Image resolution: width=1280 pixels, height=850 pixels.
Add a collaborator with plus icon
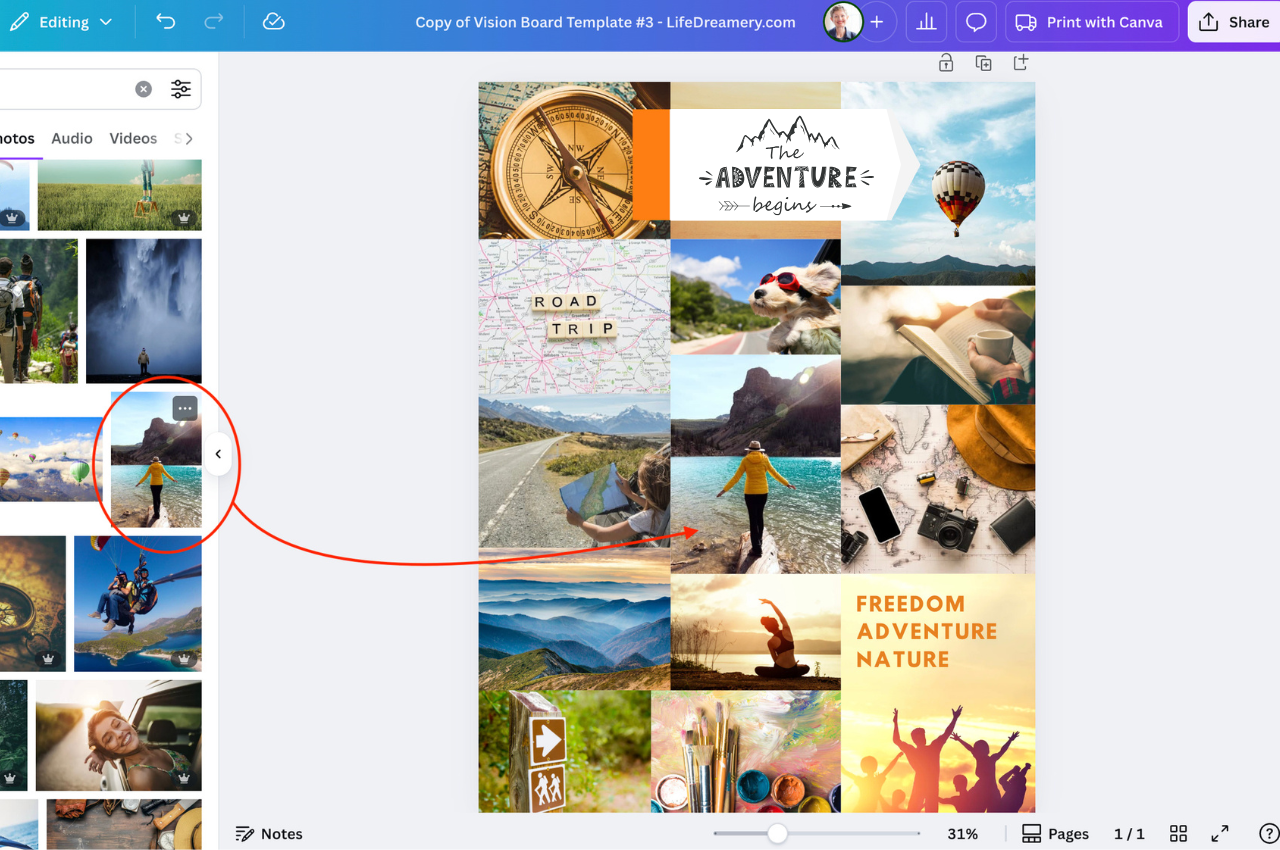point(877,22)
